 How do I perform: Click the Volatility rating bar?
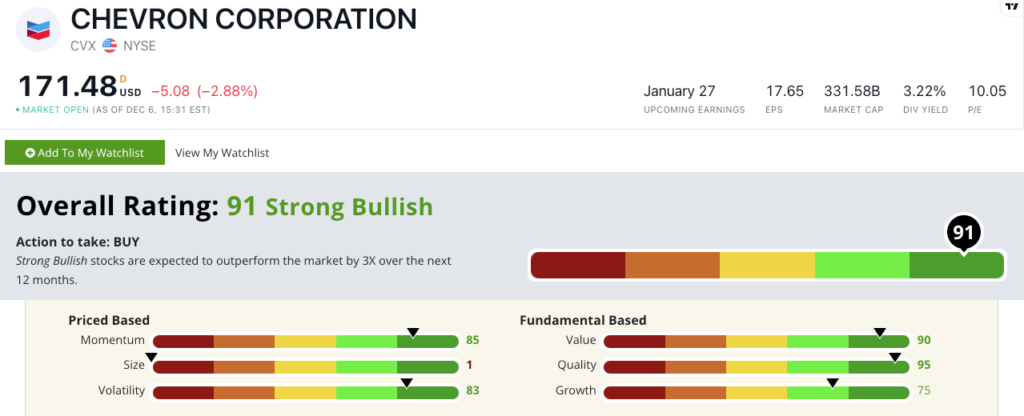(x=305, y=391)
